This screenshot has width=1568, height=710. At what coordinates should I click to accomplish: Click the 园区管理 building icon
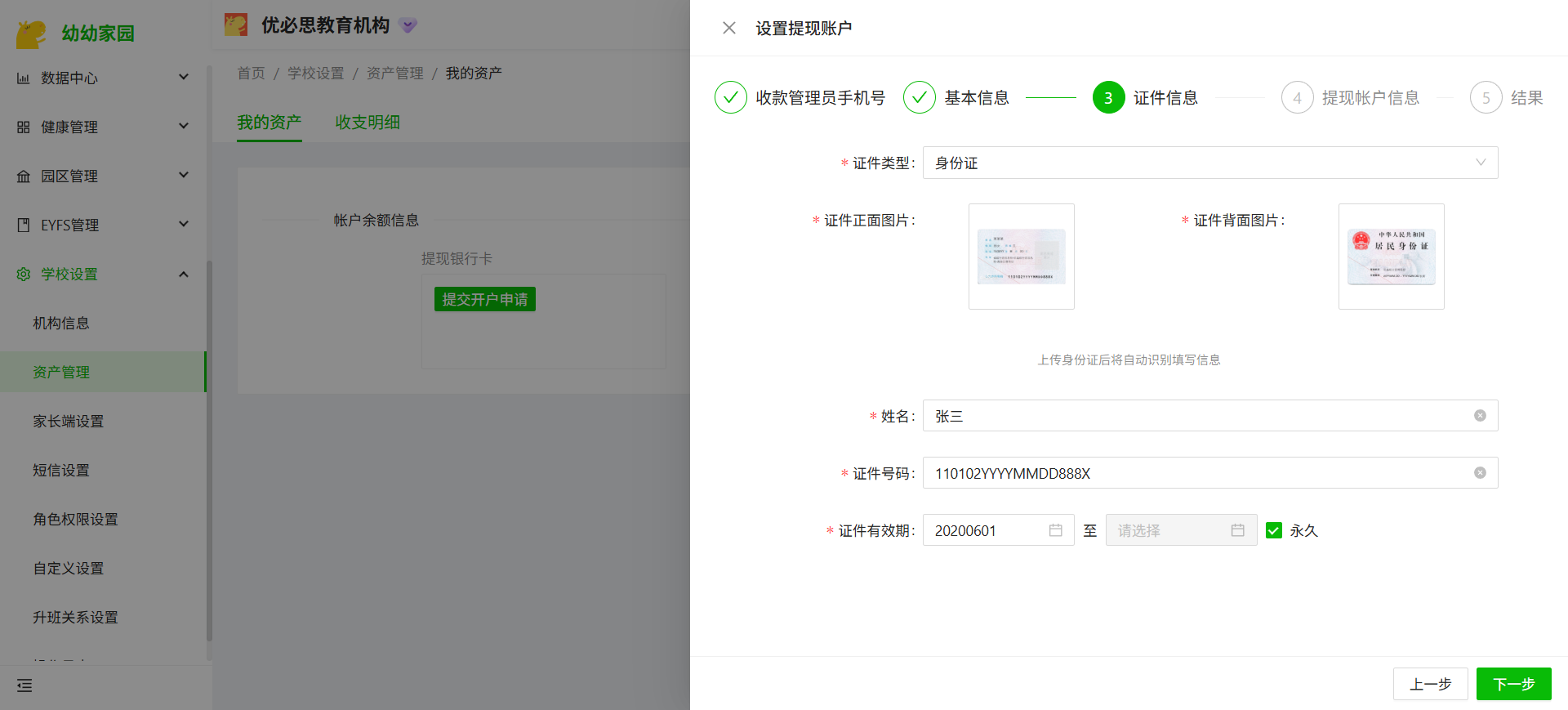point(24,176)
